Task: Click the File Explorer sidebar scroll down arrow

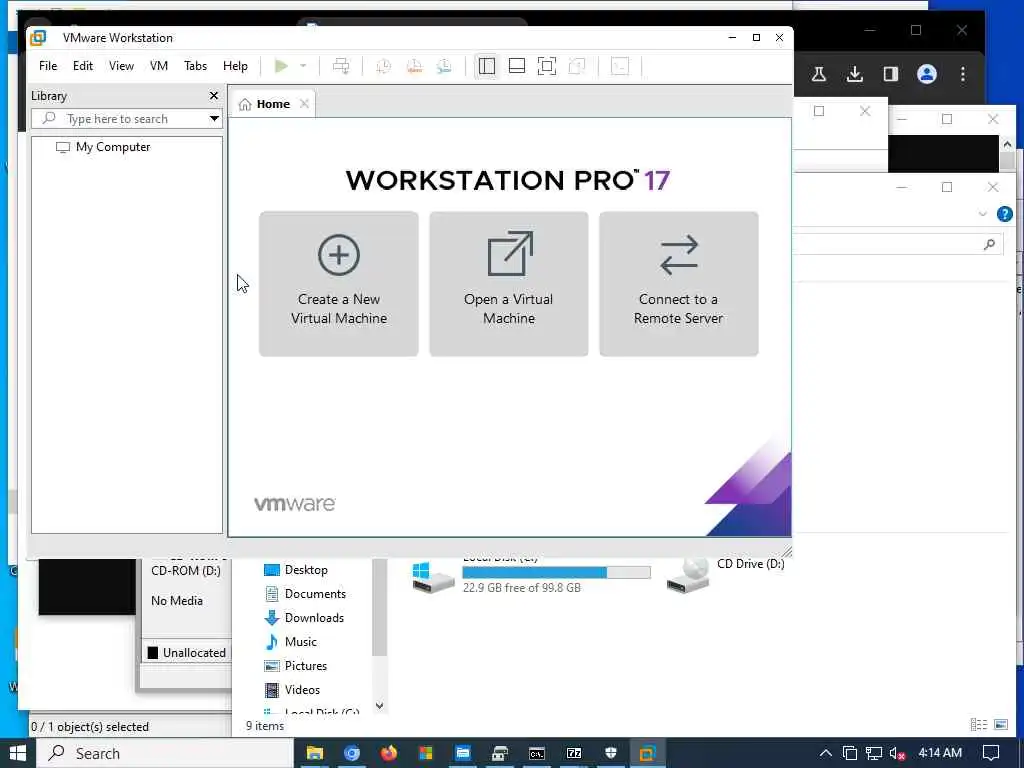Action: (379, 706)
